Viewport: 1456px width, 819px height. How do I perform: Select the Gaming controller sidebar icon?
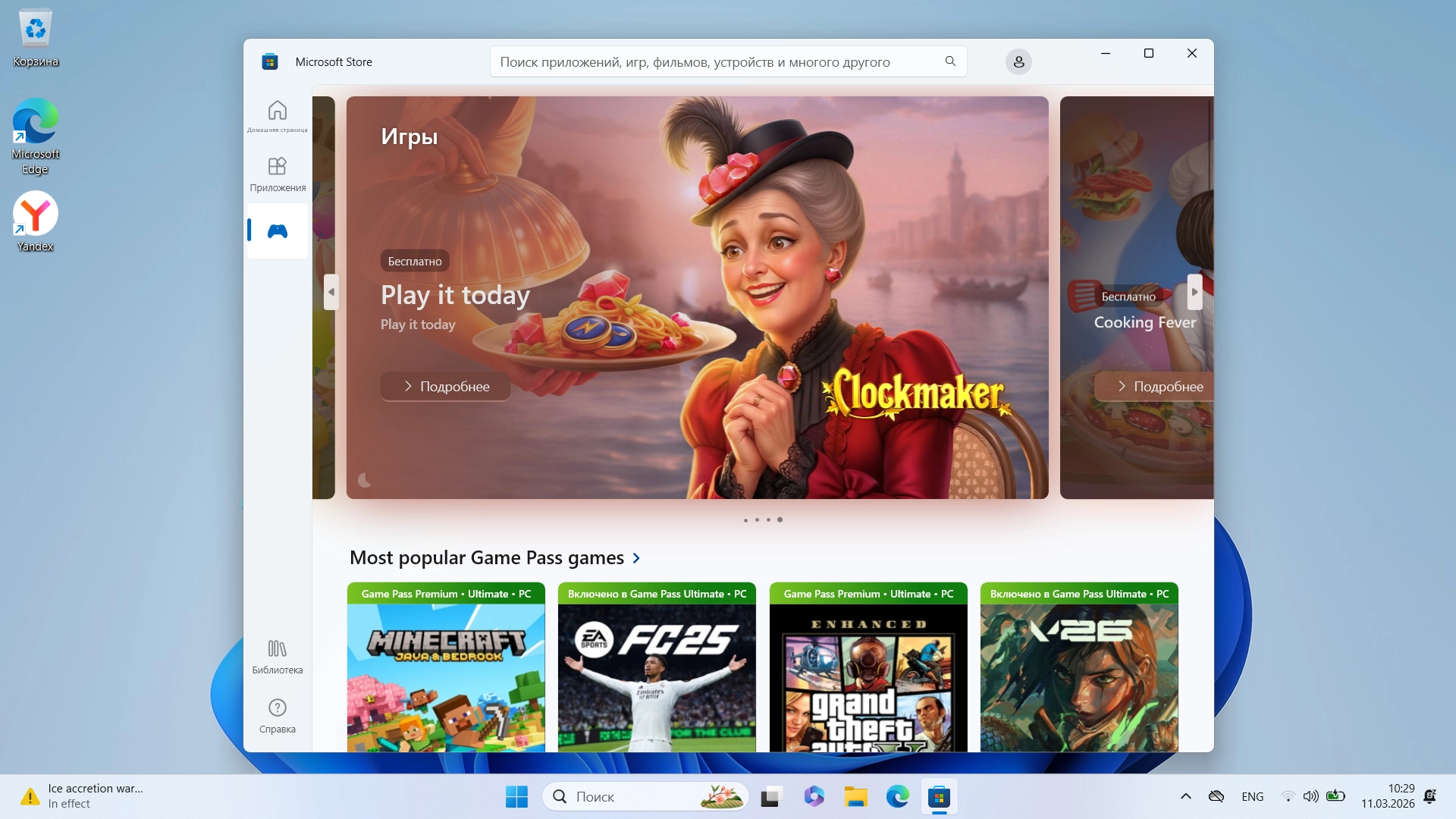click(278, 231)
